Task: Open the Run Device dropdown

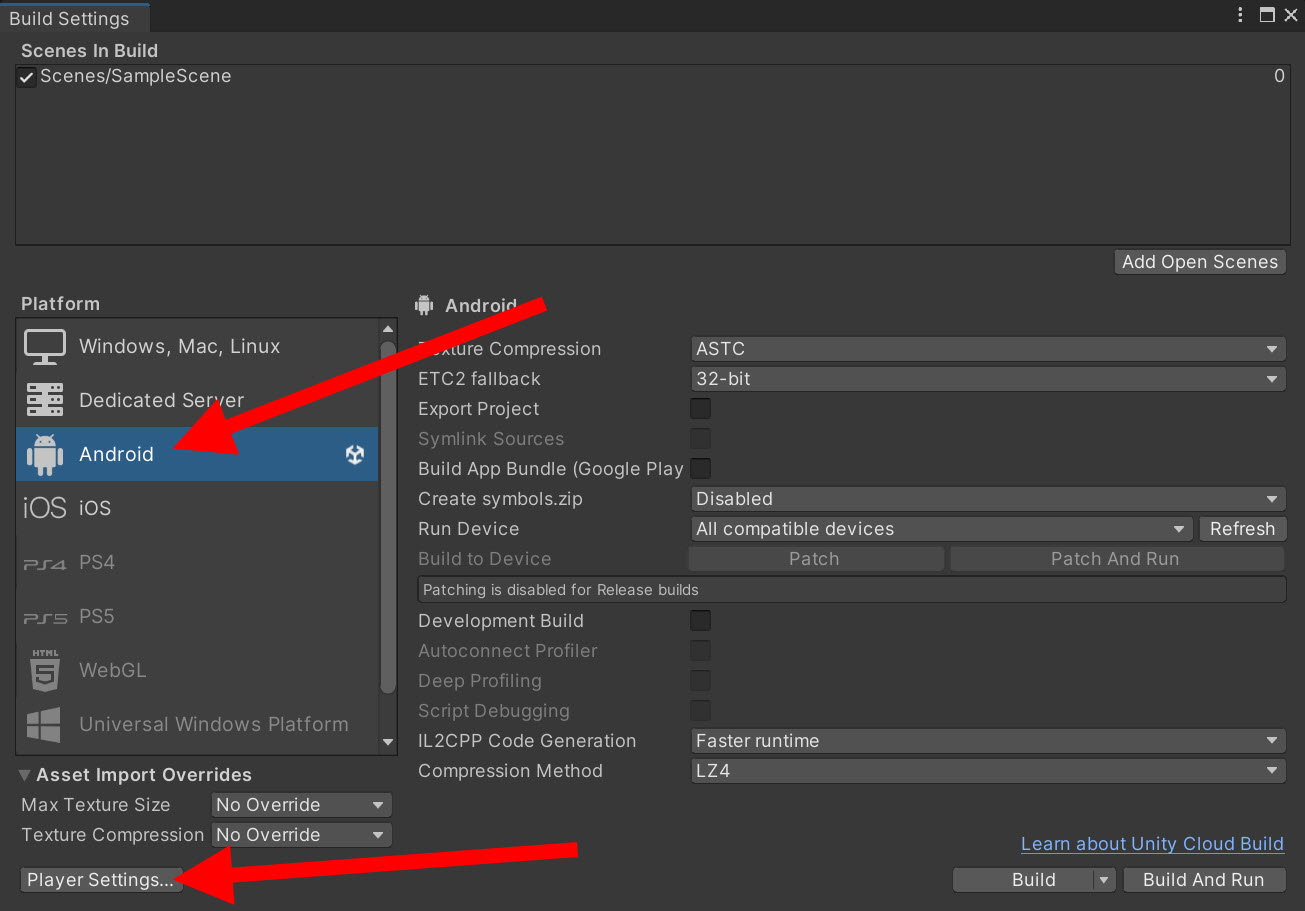Action: [x=941, y=529]
